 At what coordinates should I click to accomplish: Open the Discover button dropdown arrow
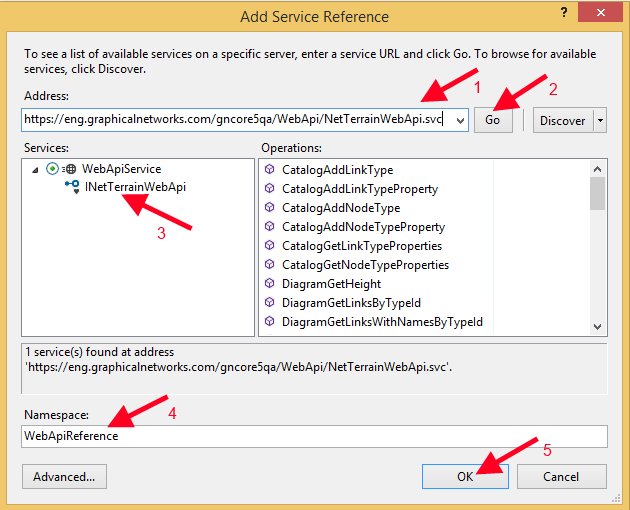600,120
